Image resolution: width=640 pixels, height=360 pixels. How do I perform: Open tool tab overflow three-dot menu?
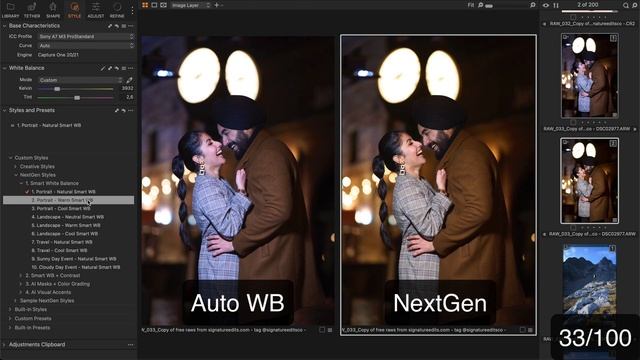132,10
